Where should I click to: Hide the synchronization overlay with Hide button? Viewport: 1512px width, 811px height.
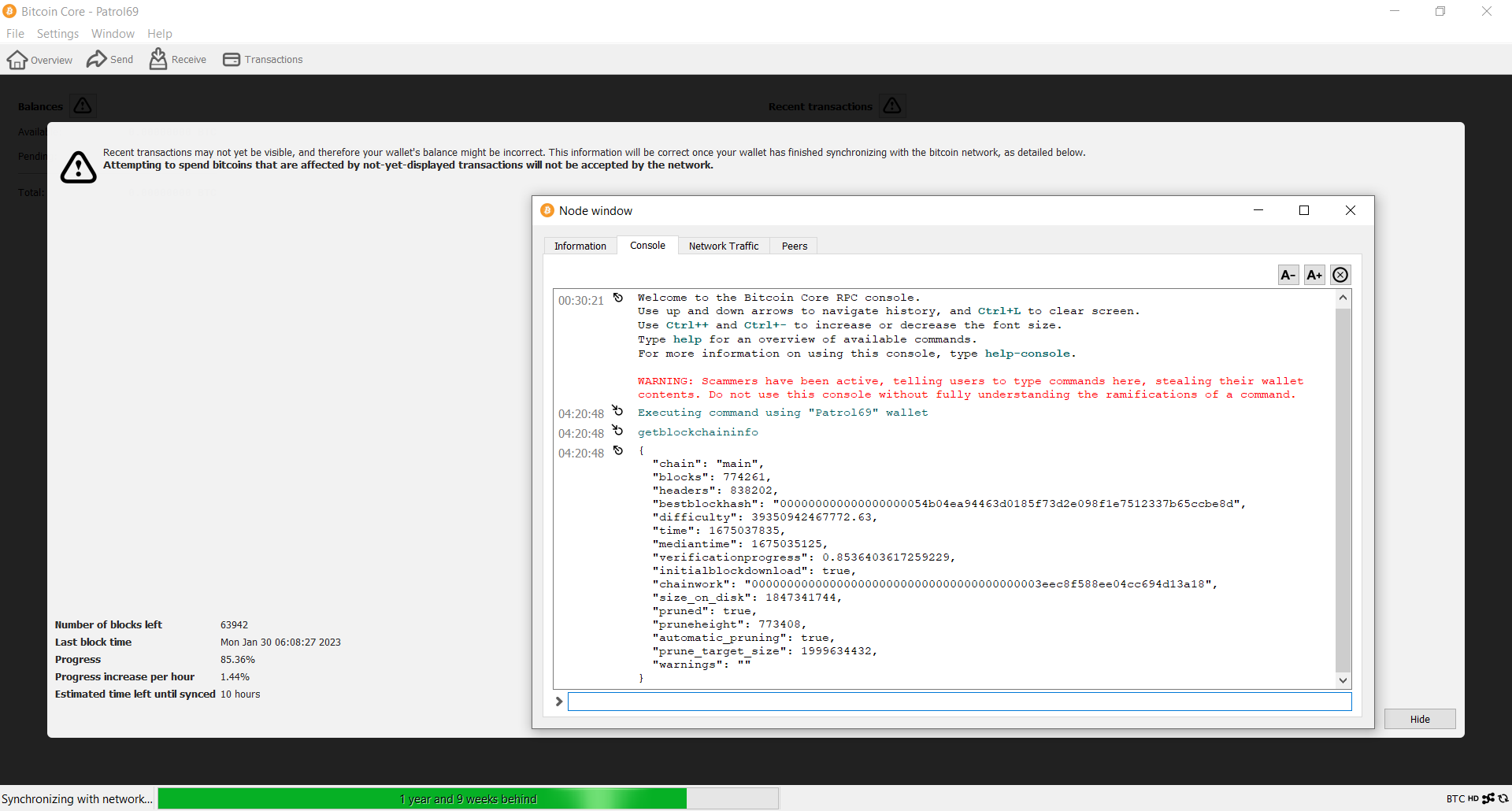pos(1420,719)
